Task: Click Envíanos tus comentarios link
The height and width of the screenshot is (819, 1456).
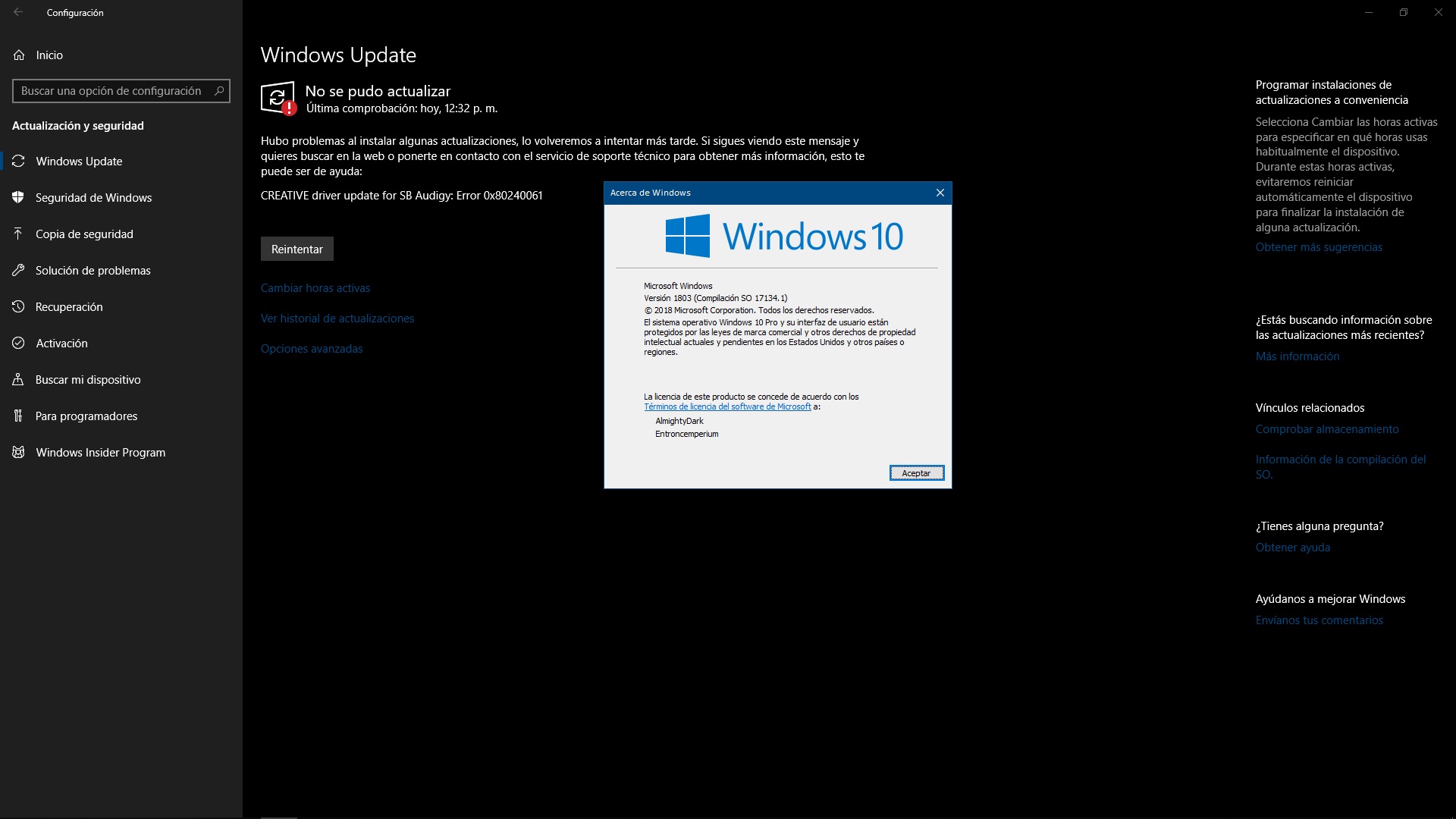Action: click(1319, 620)
